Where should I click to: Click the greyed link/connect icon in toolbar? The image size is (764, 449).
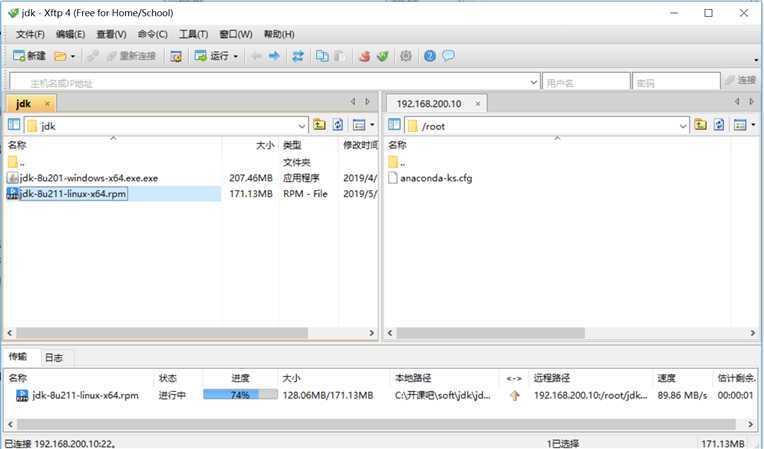click(93, 56)
